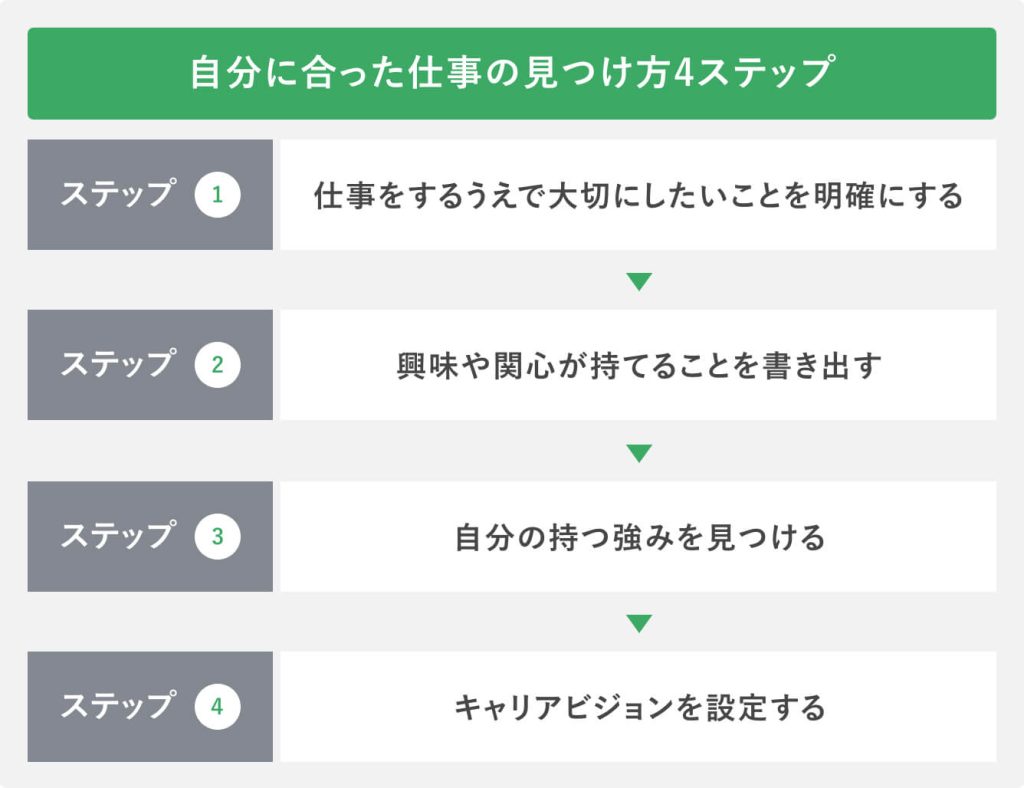Select text 自分の持つ強みを見つける
This screenshot has height=788, width=1024.
click(640, 537)
